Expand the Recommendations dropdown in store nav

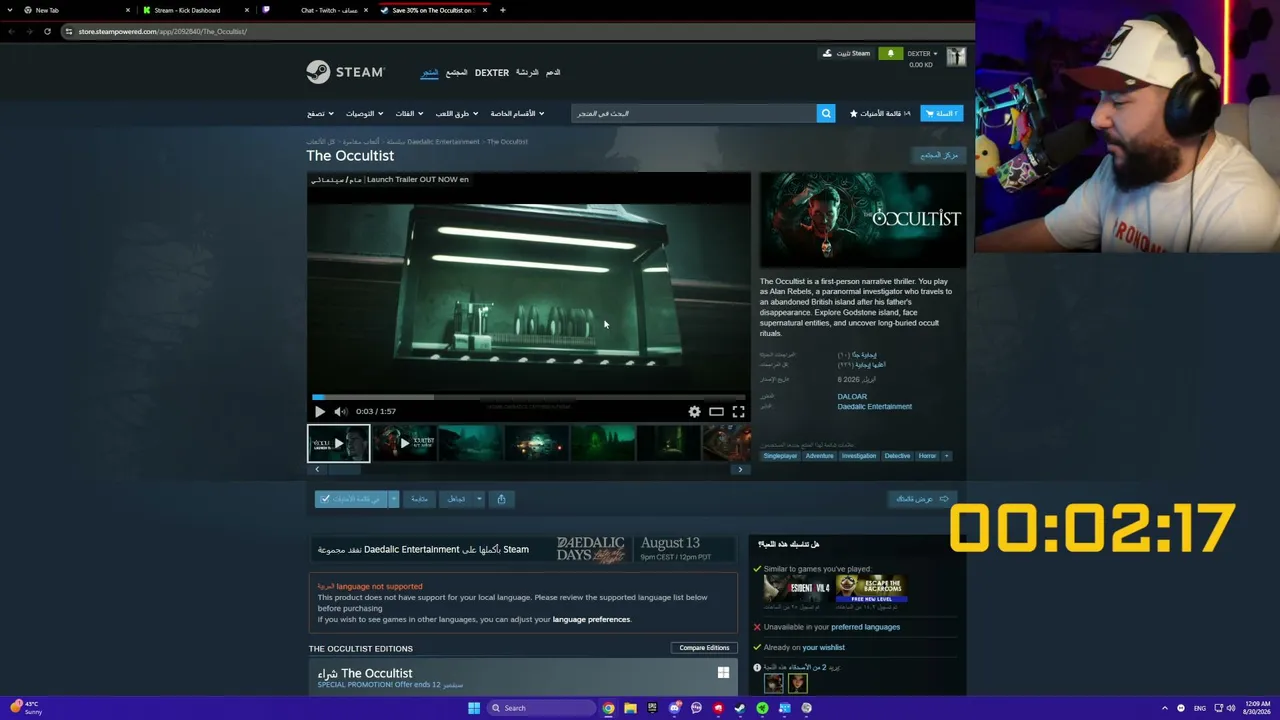[364, 113]
